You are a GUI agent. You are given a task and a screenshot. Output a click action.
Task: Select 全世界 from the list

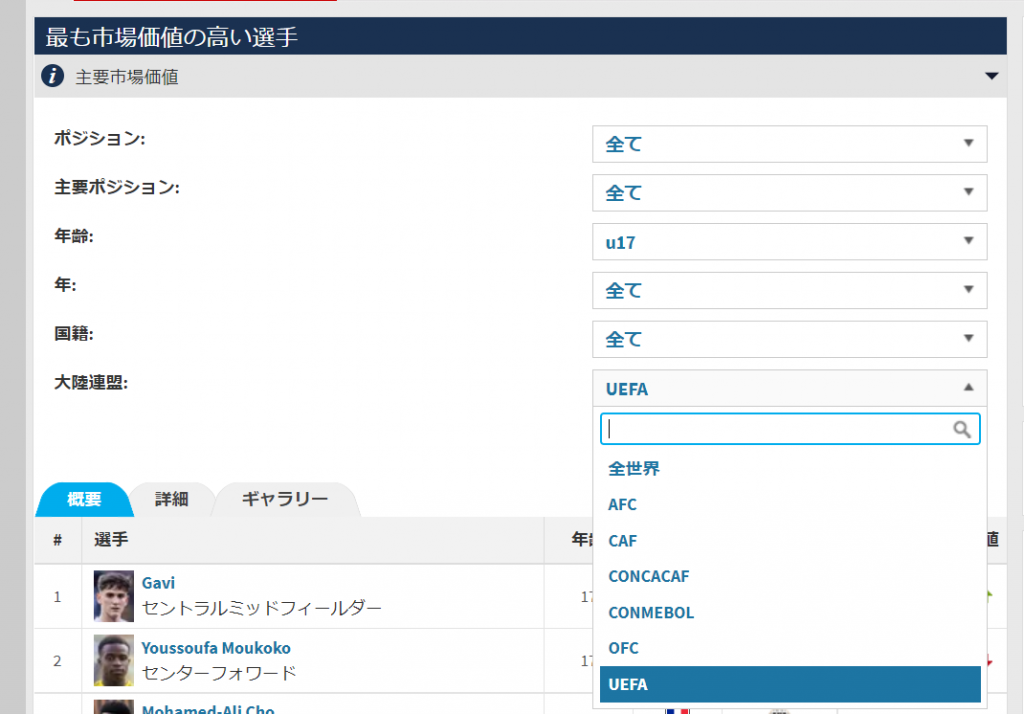[x=634, y=468]
